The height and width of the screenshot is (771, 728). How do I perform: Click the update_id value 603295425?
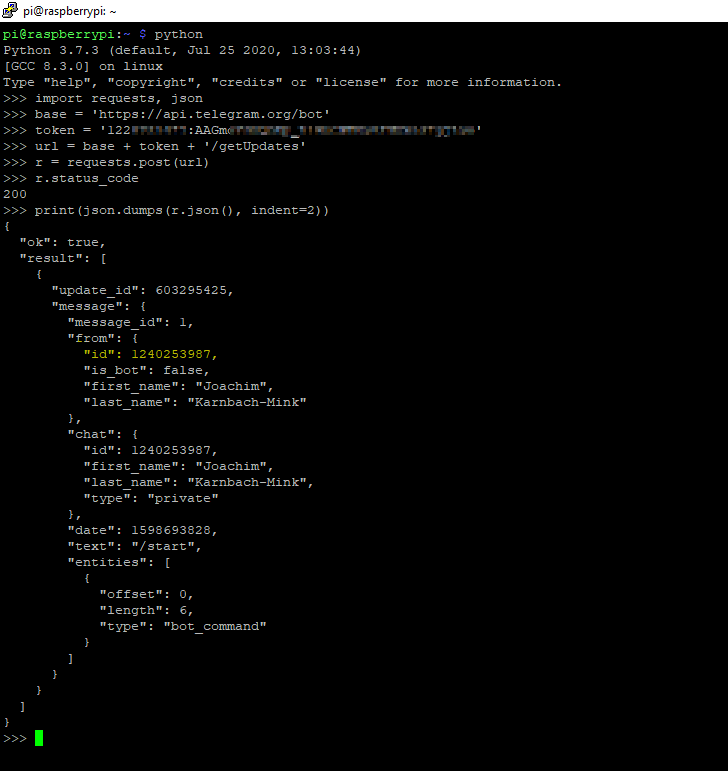pyautogui.click(x=191, y=291)
